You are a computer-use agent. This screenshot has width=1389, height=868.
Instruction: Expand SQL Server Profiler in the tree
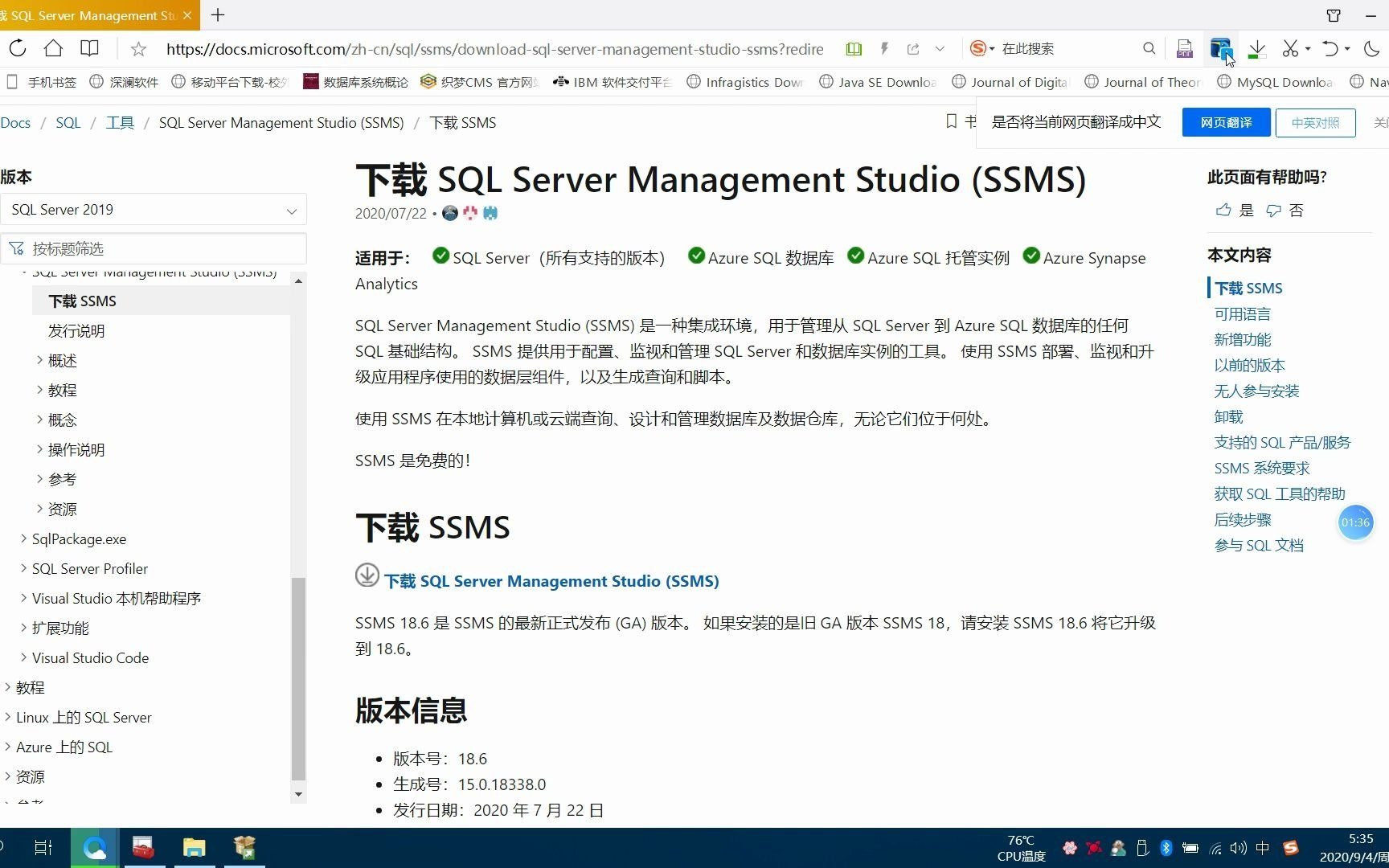tap(89, 568)
